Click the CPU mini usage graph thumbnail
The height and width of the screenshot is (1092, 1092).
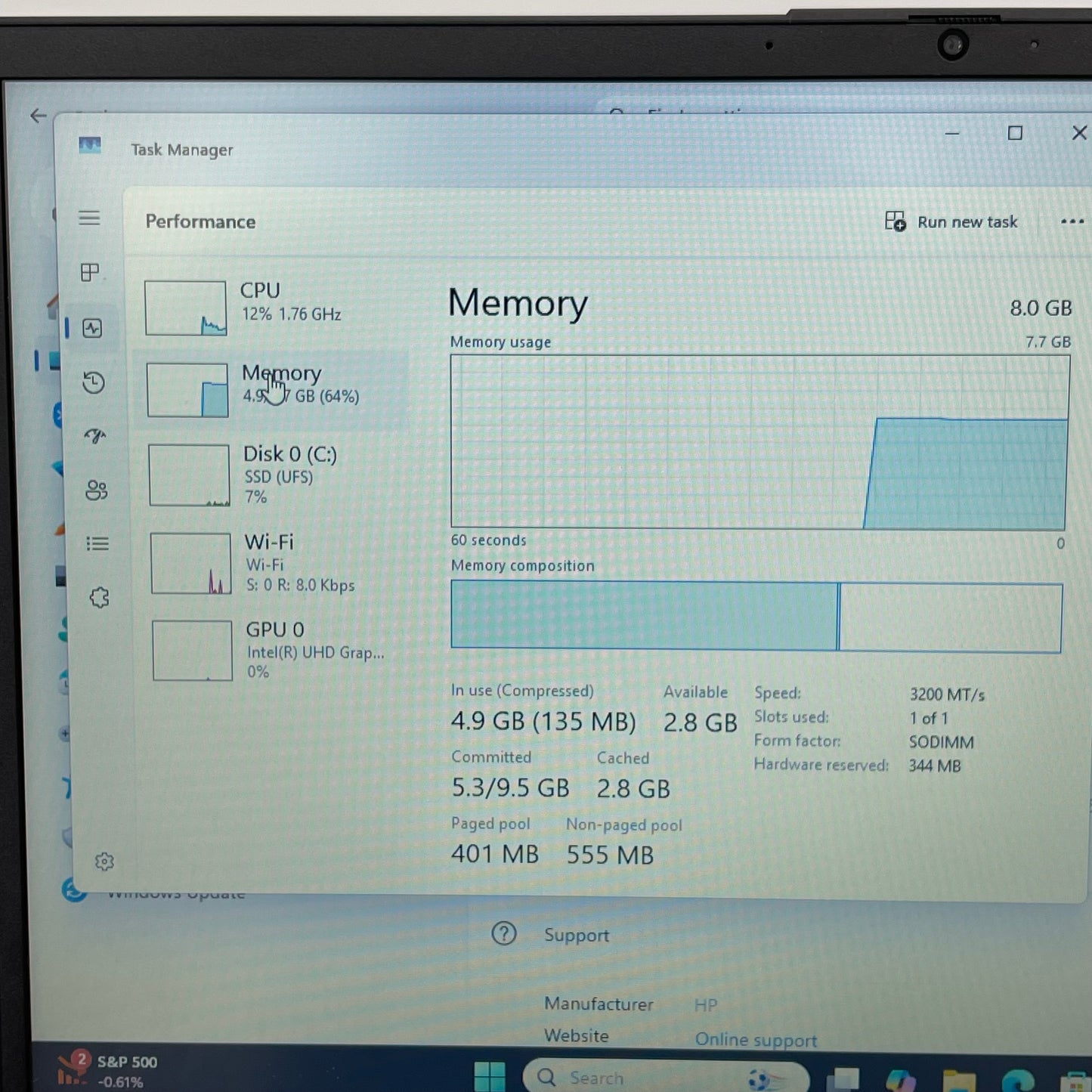coord(186,308)
